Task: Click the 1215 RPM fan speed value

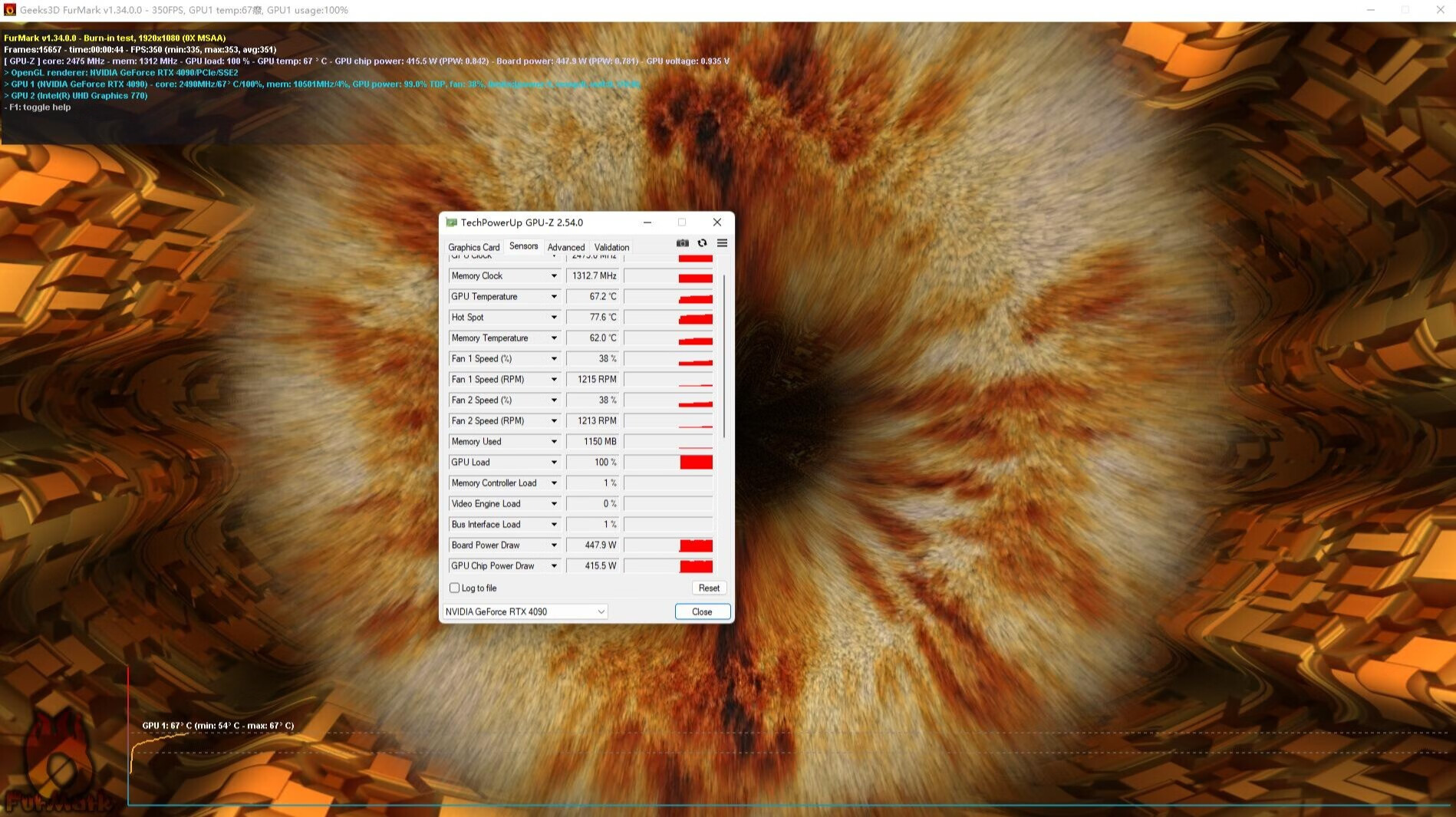Action: (x=592, y=380)
